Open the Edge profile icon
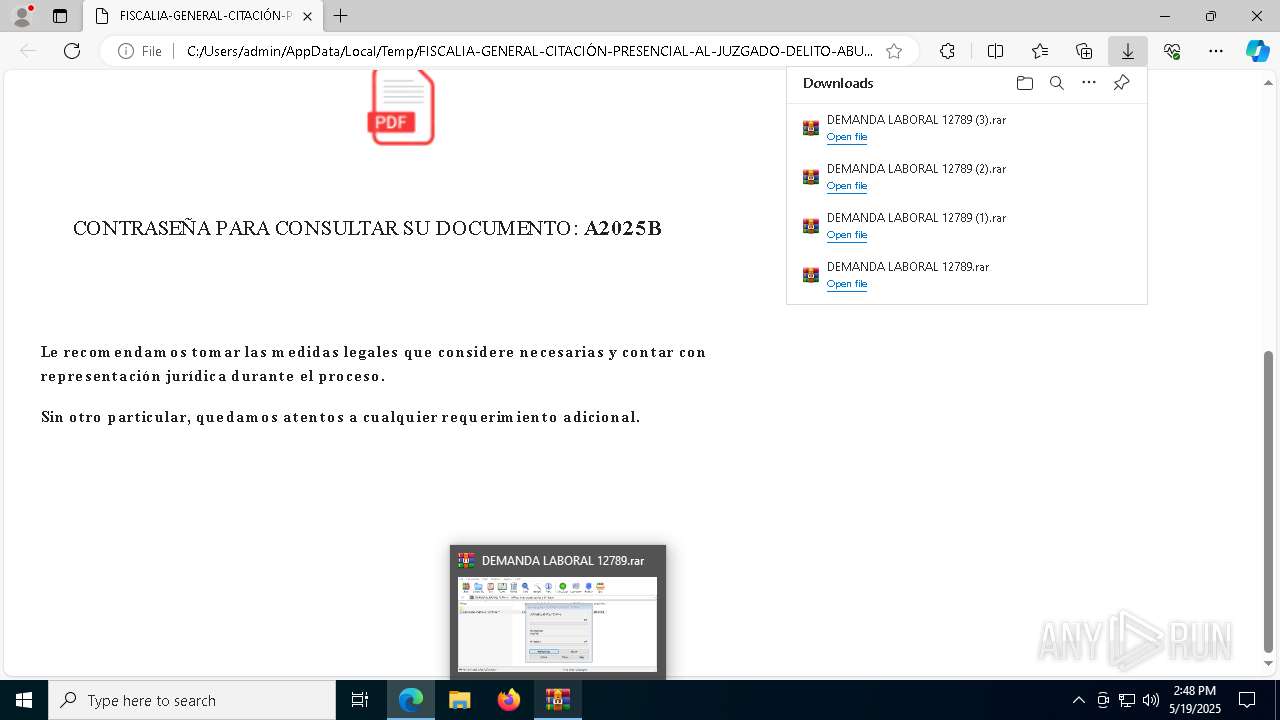The image size is (1280, 720). coord(22,16)
